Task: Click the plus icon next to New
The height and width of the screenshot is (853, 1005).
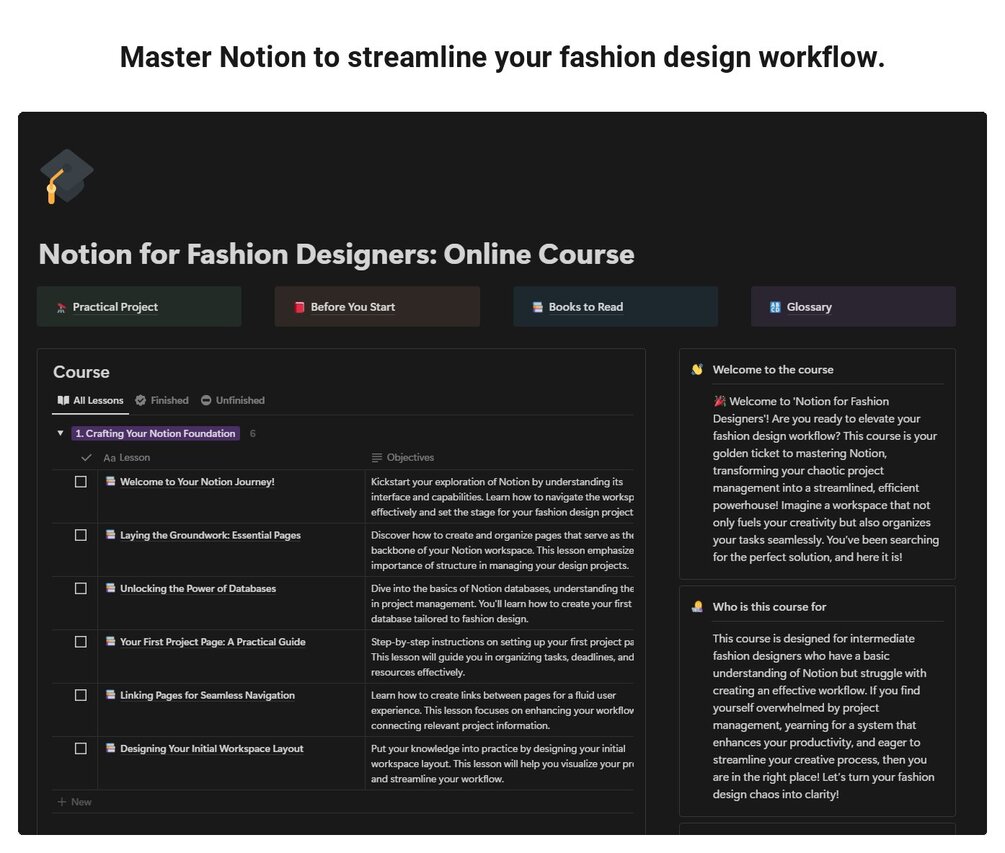Action: pyautogui.click(x=62, y=802)
